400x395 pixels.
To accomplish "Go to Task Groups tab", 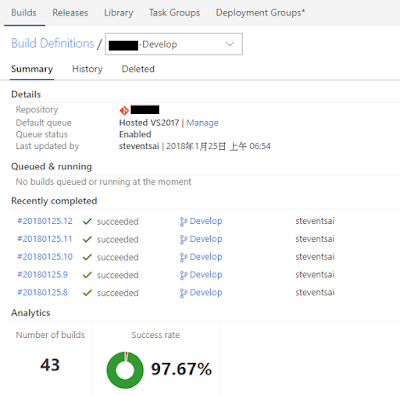I will click(174, 13).
